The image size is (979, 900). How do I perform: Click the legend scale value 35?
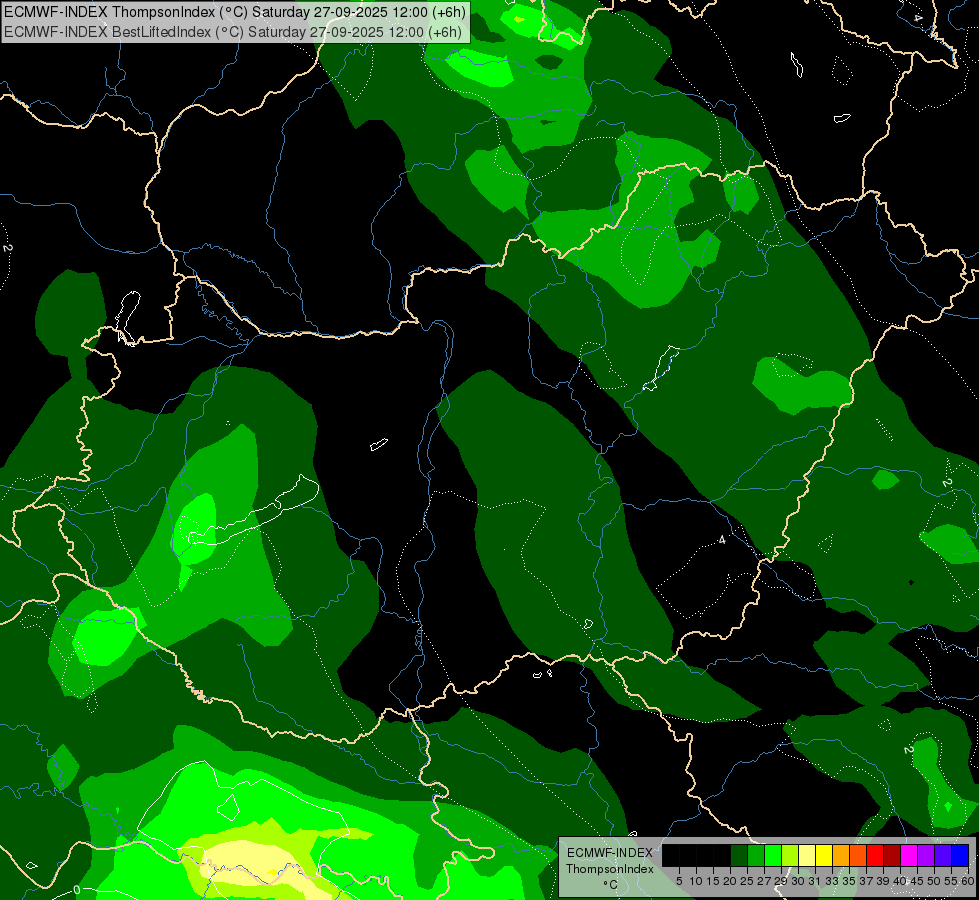tap(849, 881)
